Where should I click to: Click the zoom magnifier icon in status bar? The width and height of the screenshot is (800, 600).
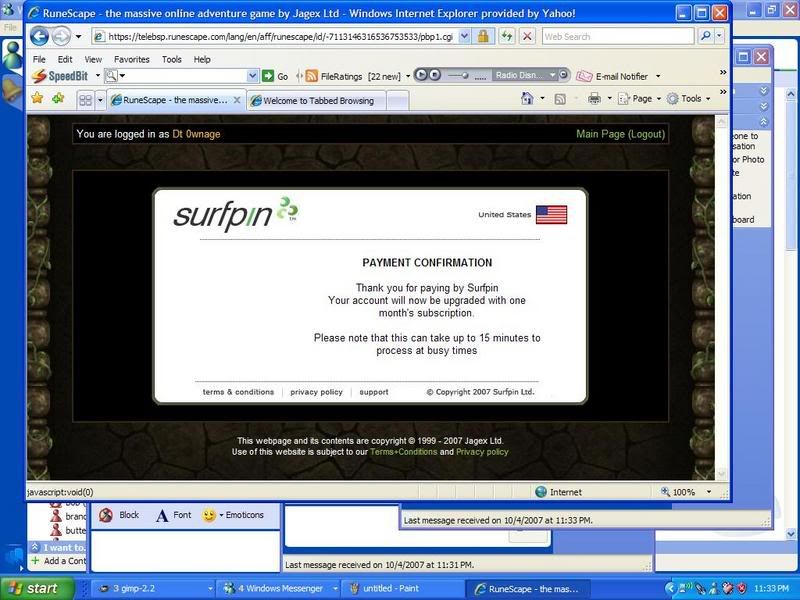click(665, 492)
